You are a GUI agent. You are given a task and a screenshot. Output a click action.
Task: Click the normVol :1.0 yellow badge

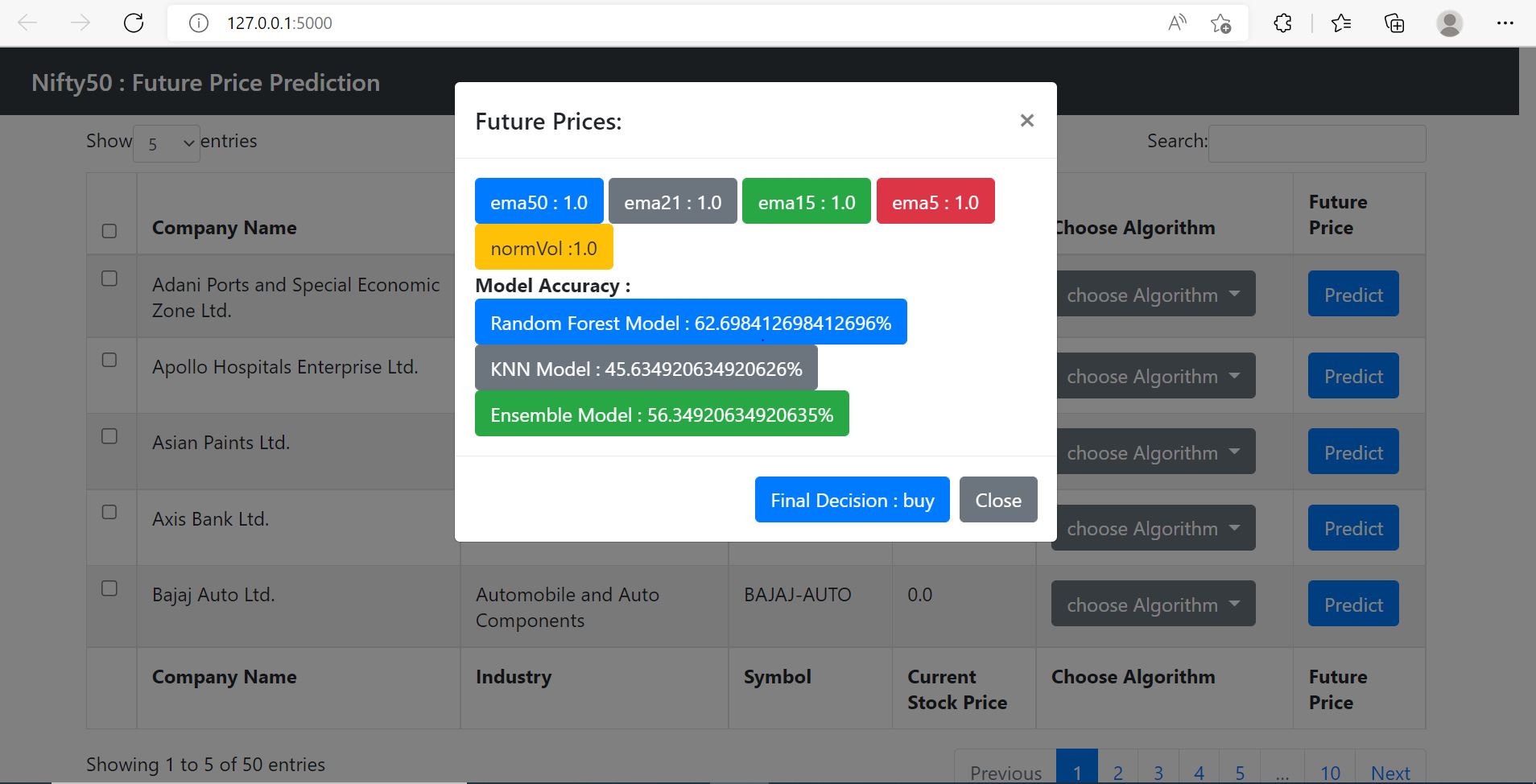543,246
